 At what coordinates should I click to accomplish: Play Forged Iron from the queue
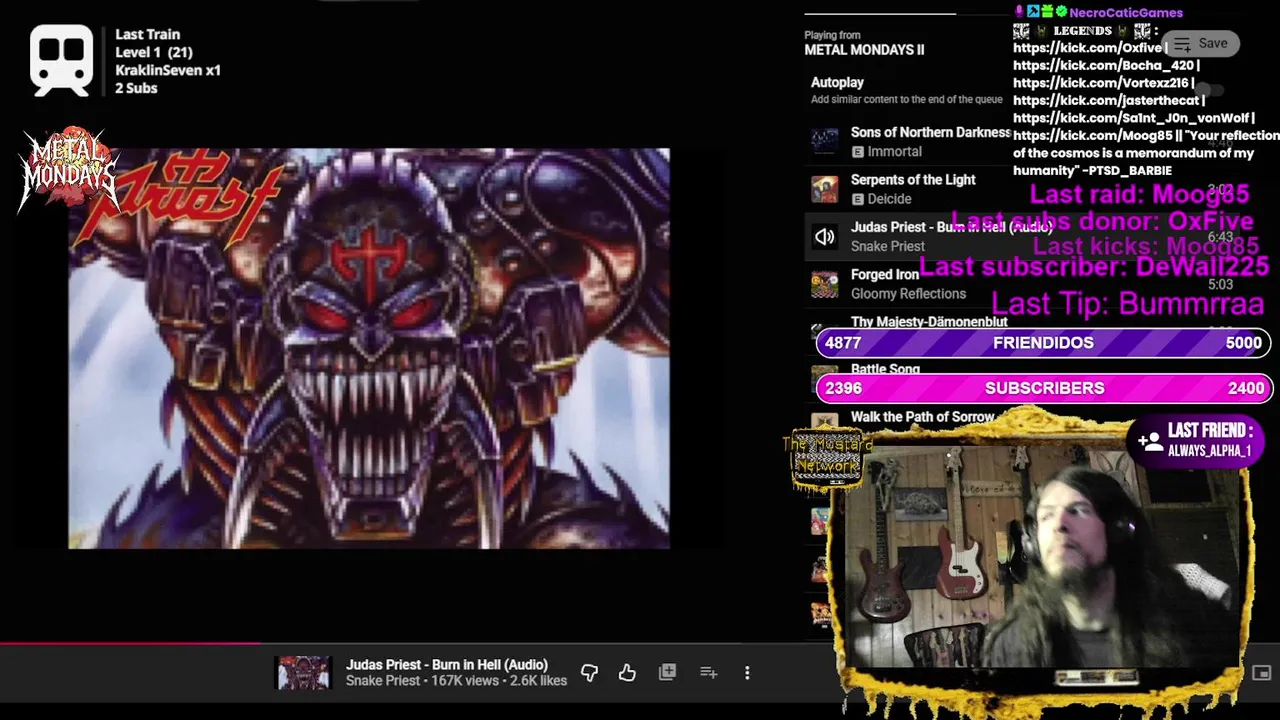[885, 274]
